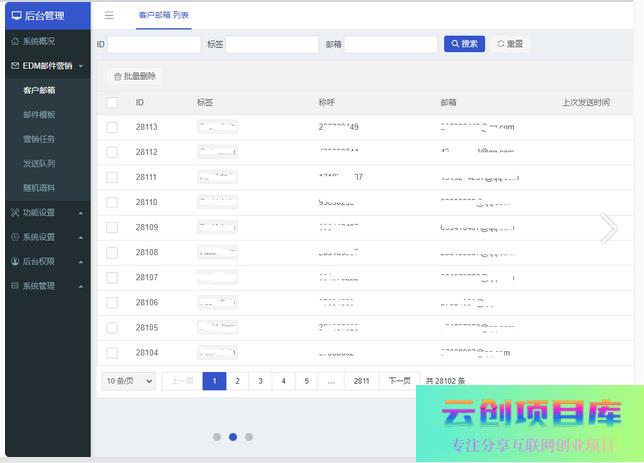Switch to the 客户邮箱 列表 tab
This screenshot has width=644, height=463.
pyautogui.click(x=163, y=15)
